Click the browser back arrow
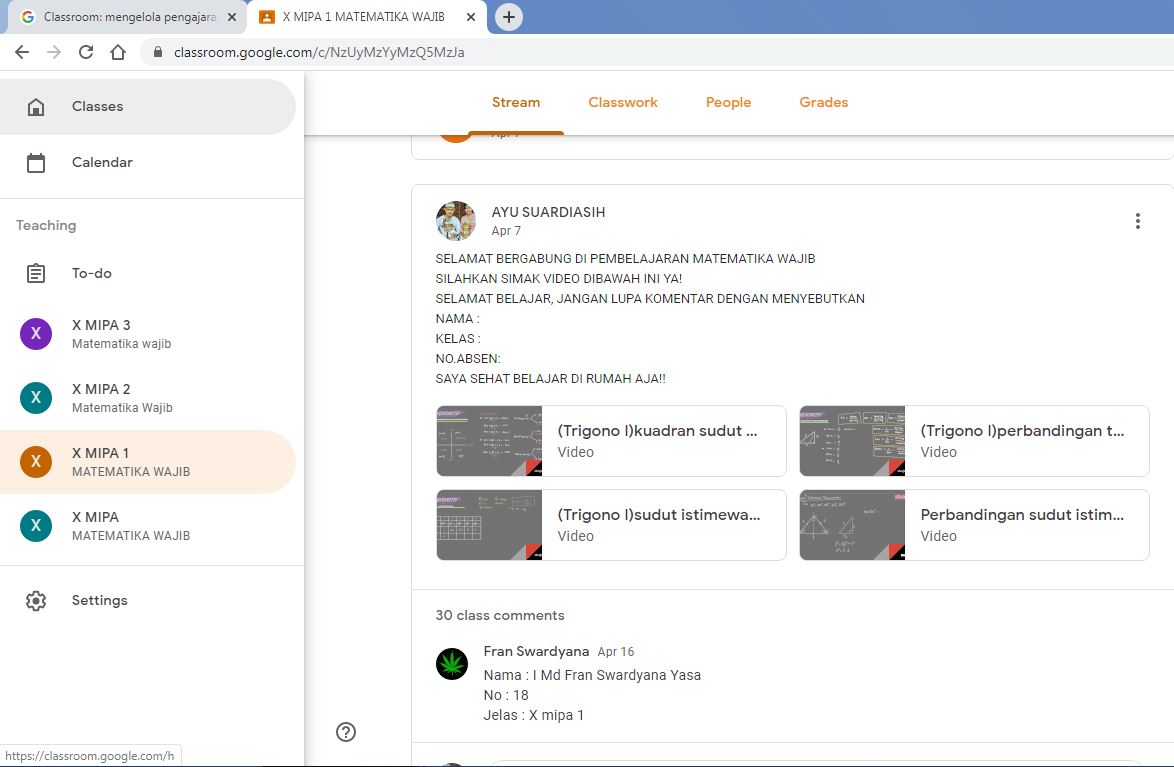This screenshot has width=1174, height=767. 22,52
